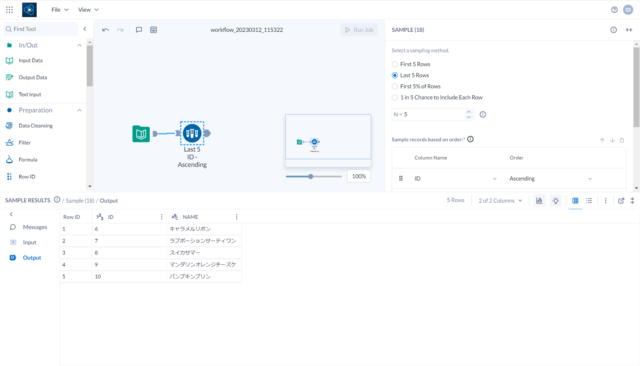Collapse the tool palette with chevron

pyautogui.click(x=84, y=29)
